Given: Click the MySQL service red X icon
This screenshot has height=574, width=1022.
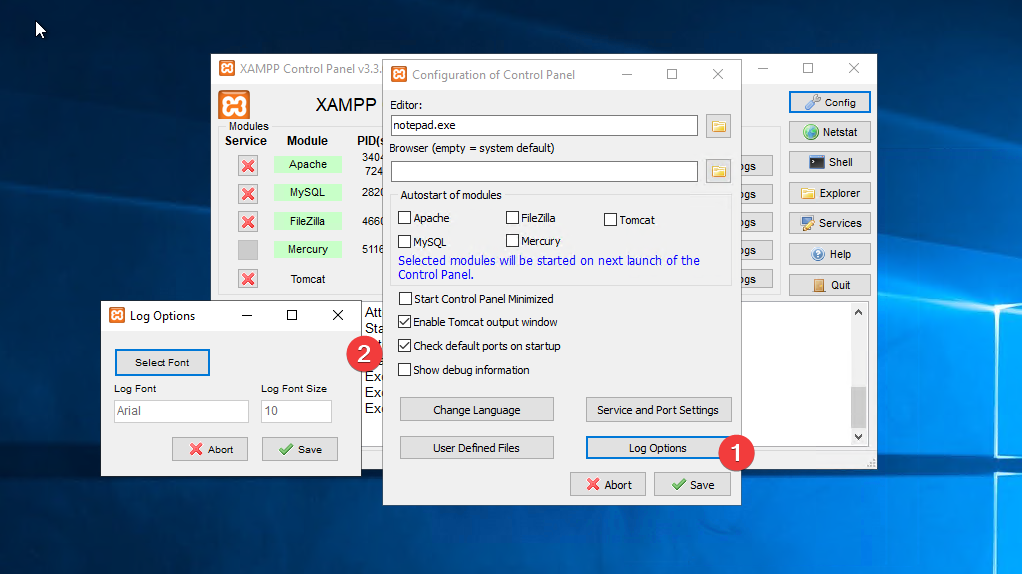Looking at the screenshot, I should click(x=248, y=194).
